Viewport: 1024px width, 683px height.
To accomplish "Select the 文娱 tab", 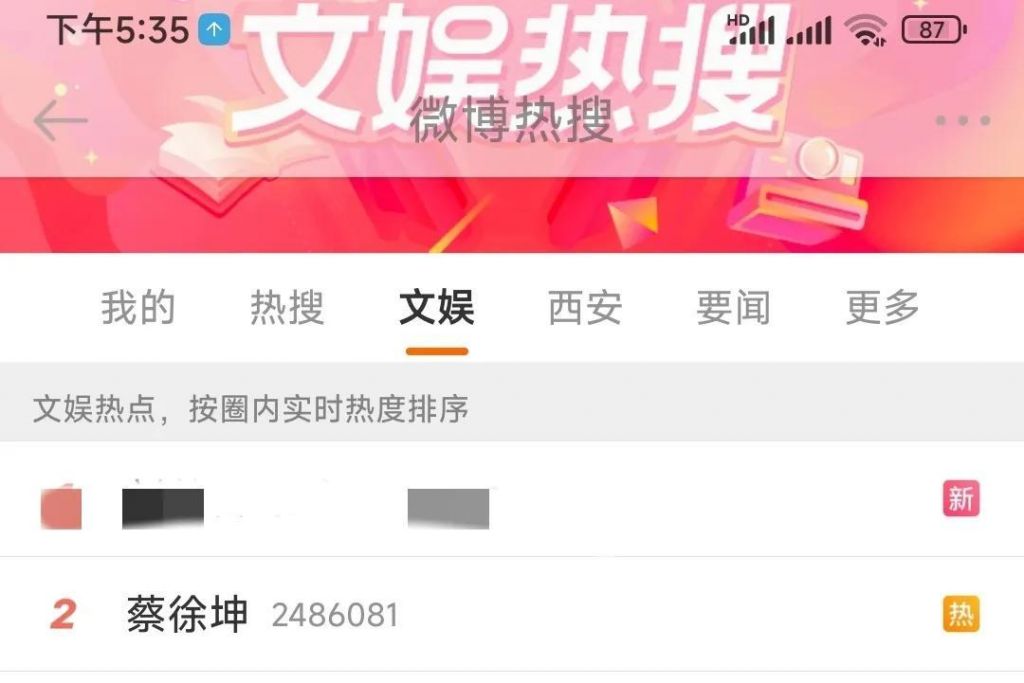I will tap(437, 308).
